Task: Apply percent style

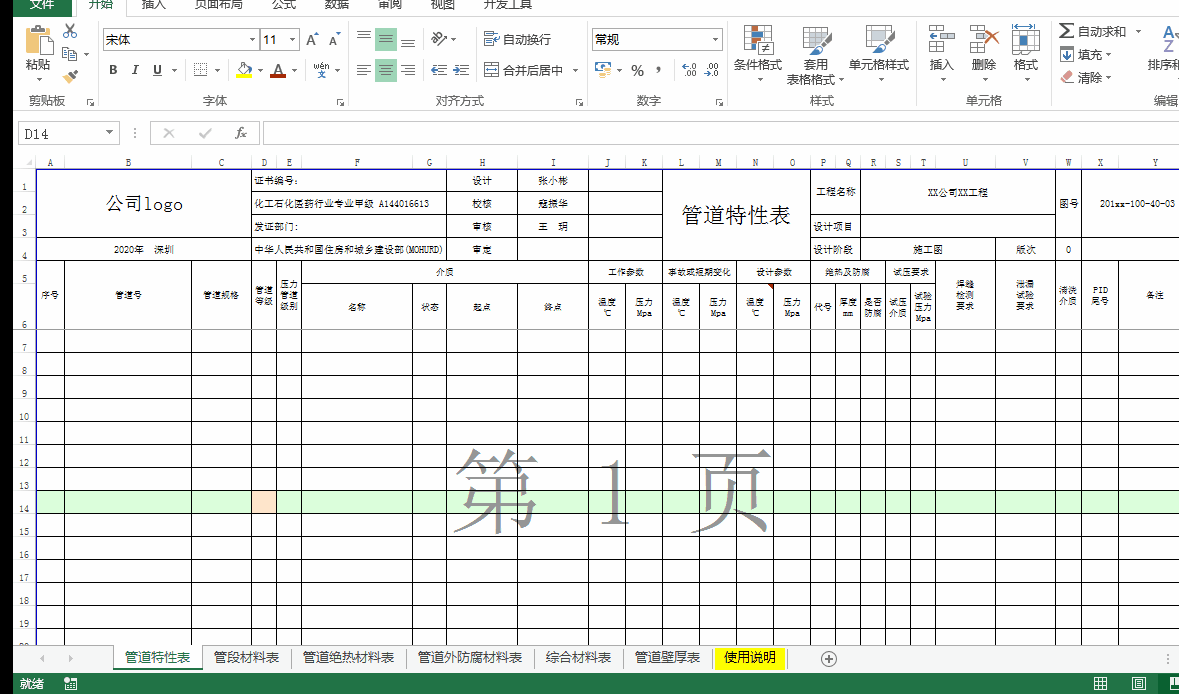Action: click(638, 71)
